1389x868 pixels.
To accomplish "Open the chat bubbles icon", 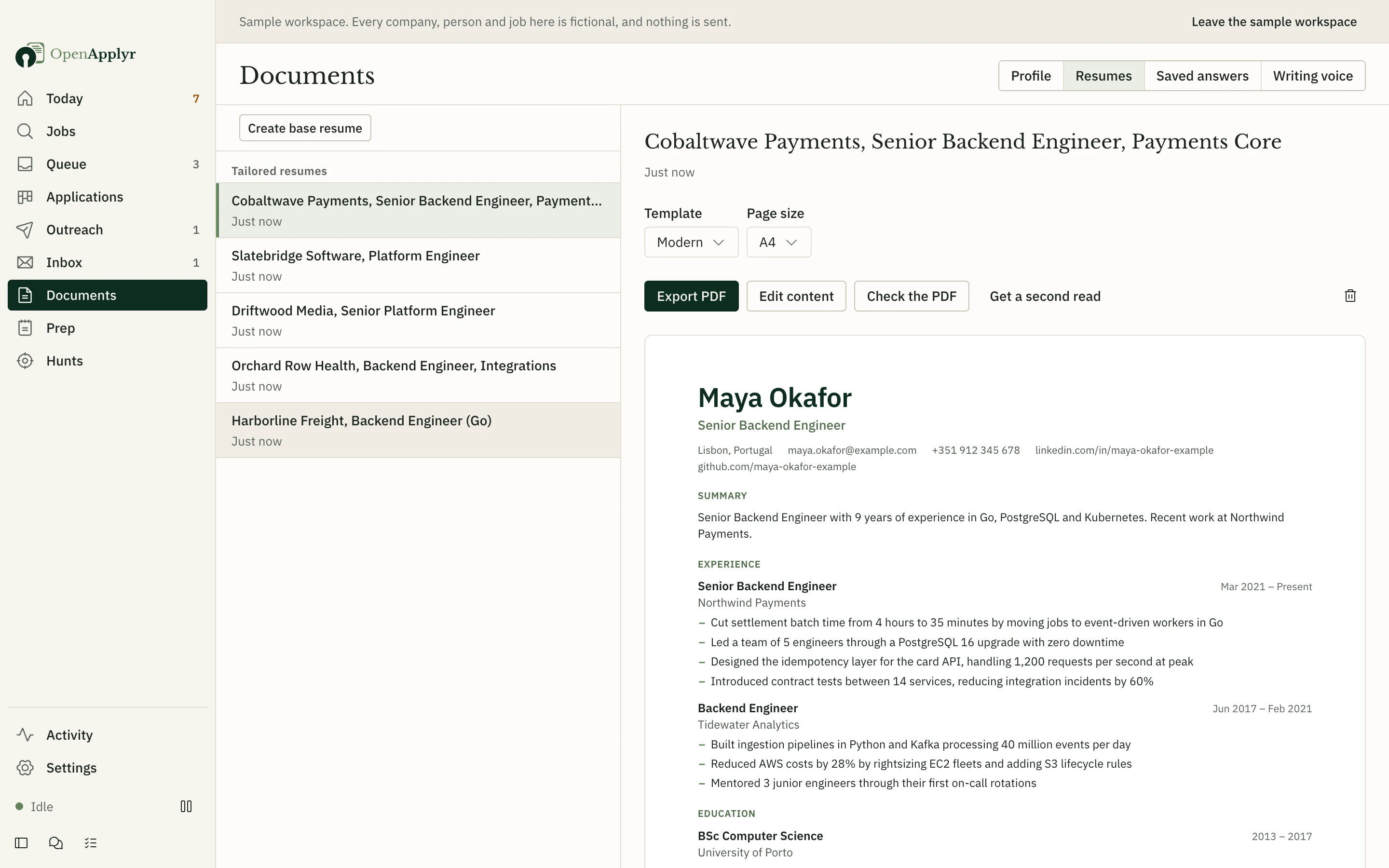I will (x=55, y=843).
